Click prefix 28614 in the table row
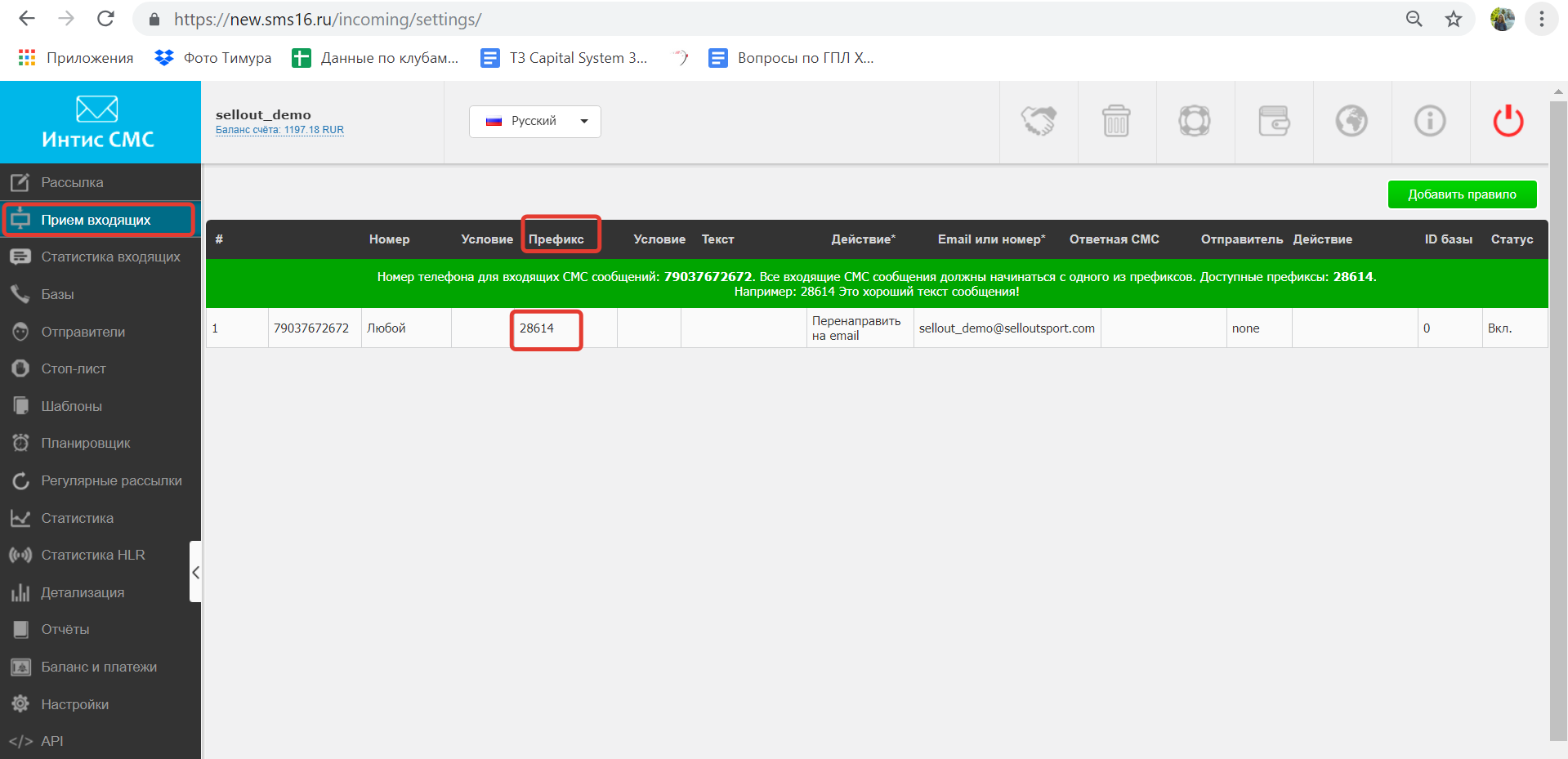This screenshot has height=759, width=1568. [537, 328]
